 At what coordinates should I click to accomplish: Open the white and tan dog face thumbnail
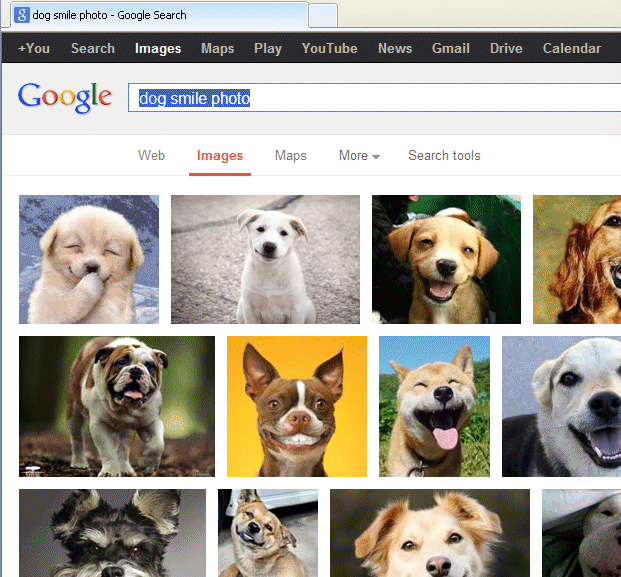(x=430, y=533)
